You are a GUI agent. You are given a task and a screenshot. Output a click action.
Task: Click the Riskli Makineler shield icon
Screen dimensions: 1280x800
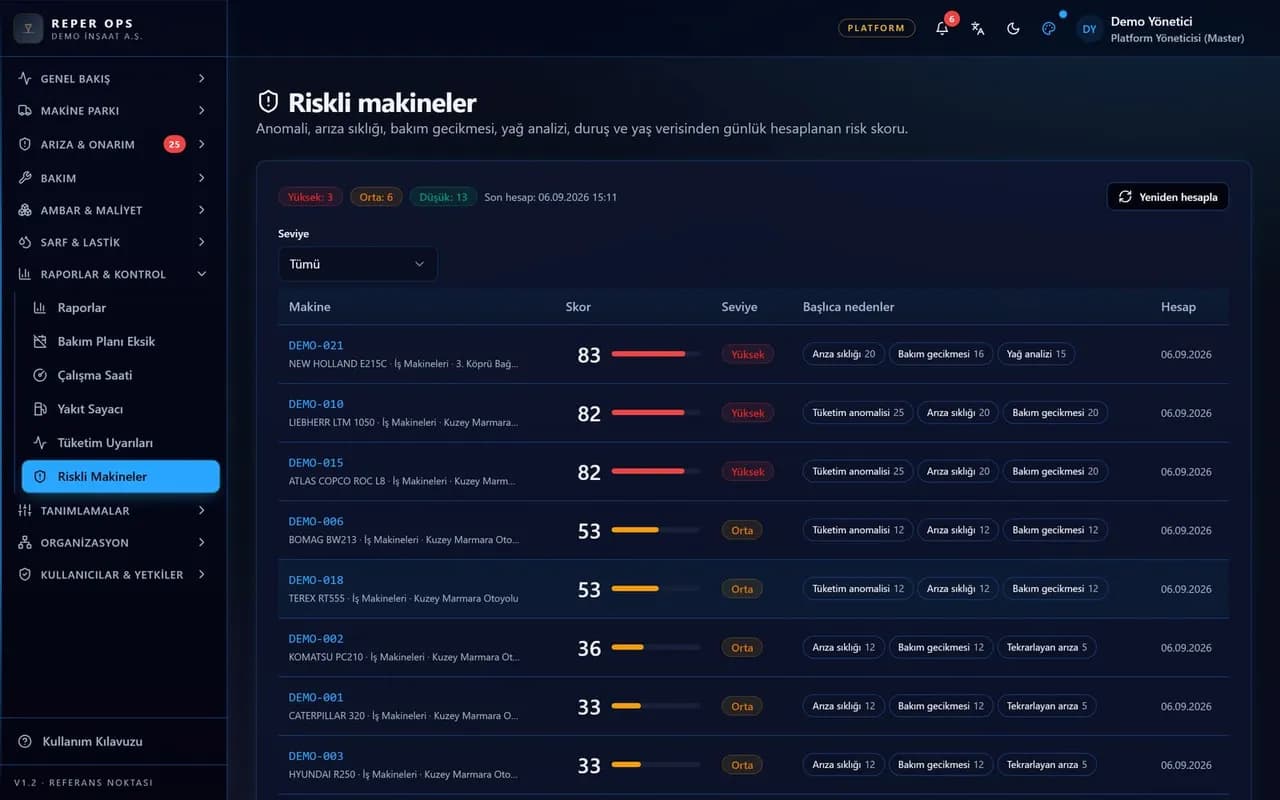coord(40,477)
